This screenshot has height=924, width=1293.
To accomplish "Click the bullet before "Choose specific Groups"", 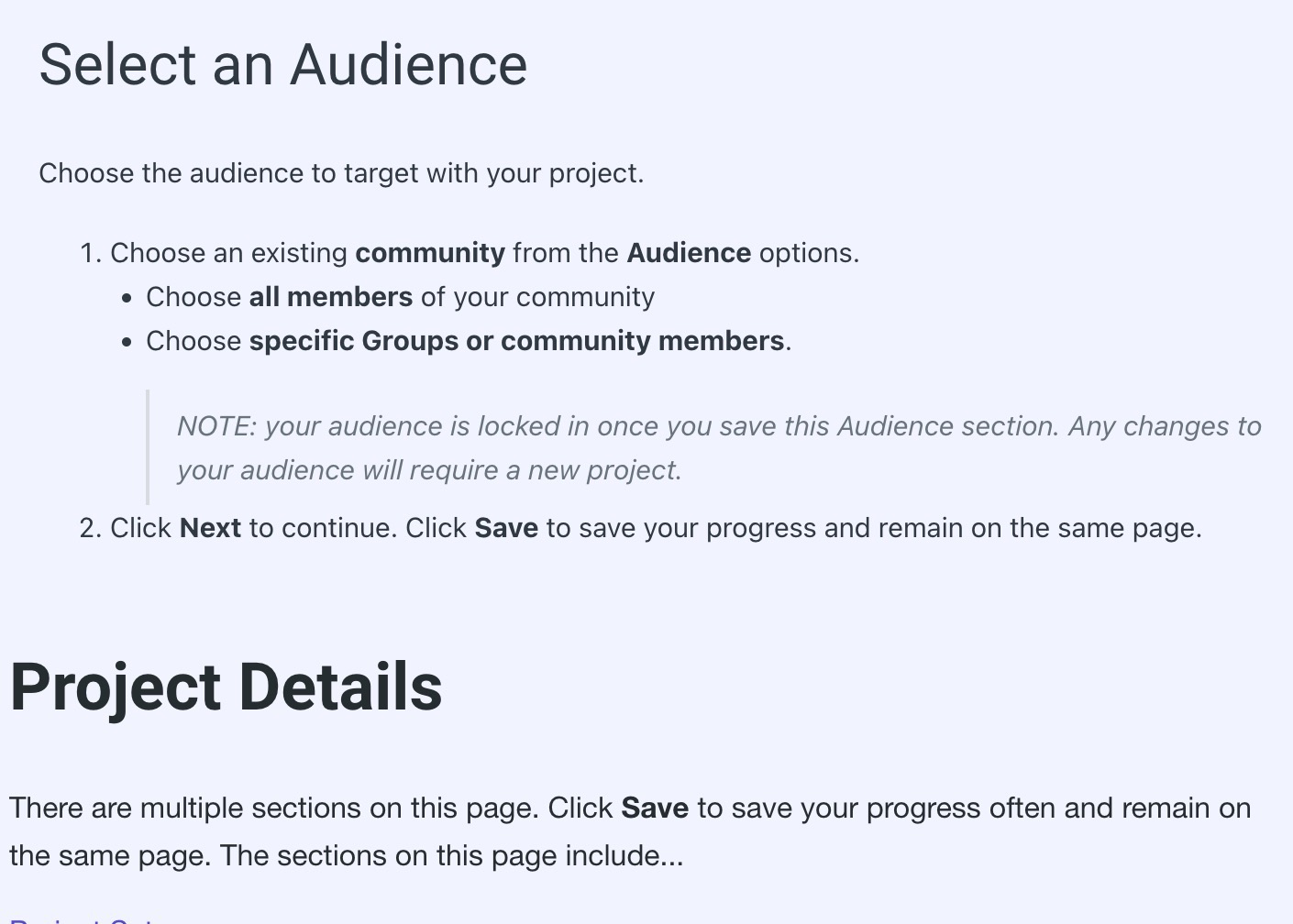I will (127, 342).
